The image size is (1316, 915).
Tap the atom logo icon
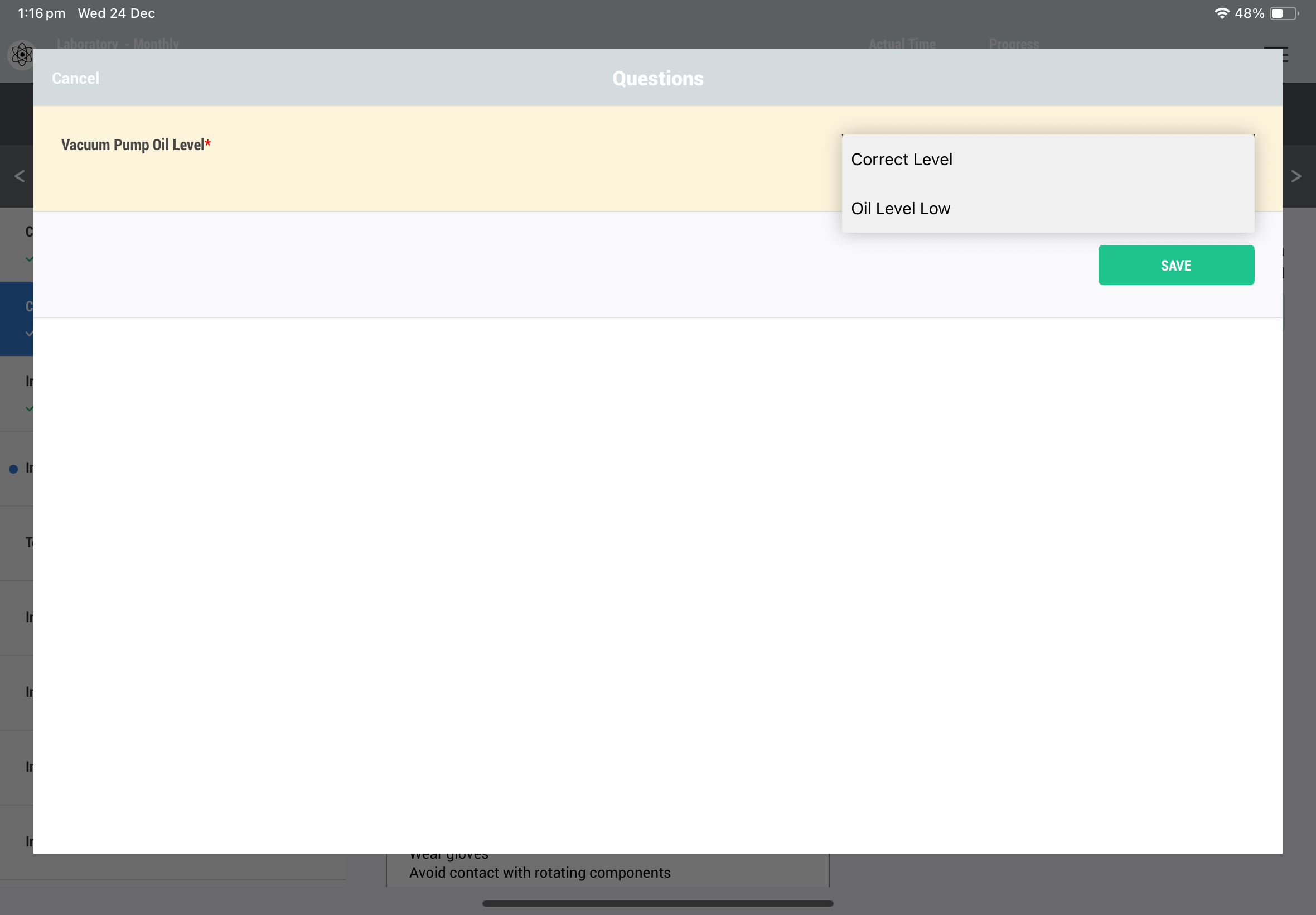[x=21, y=56]
